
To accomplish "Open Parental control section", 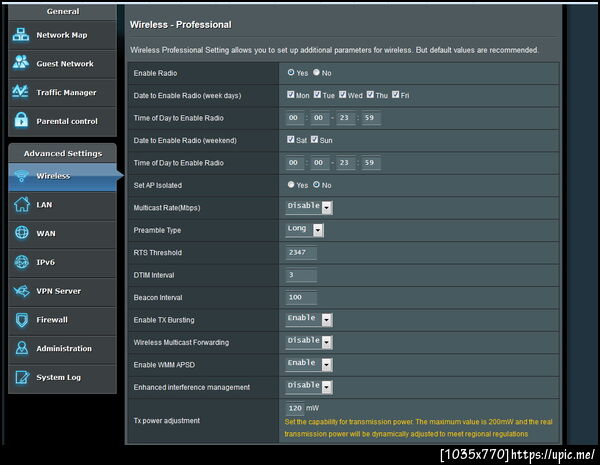I will (62, 121).
